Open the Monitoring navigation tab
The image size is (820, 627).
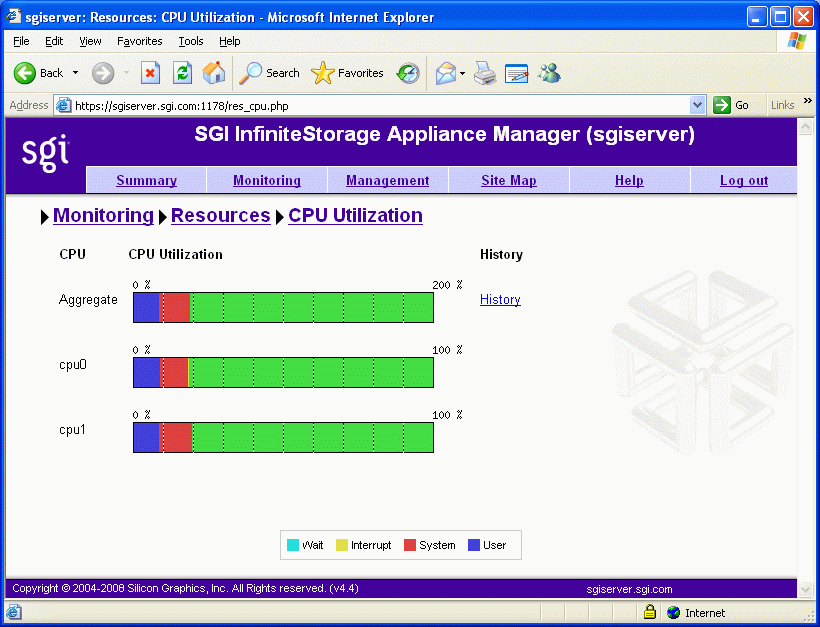coord(267,180)
